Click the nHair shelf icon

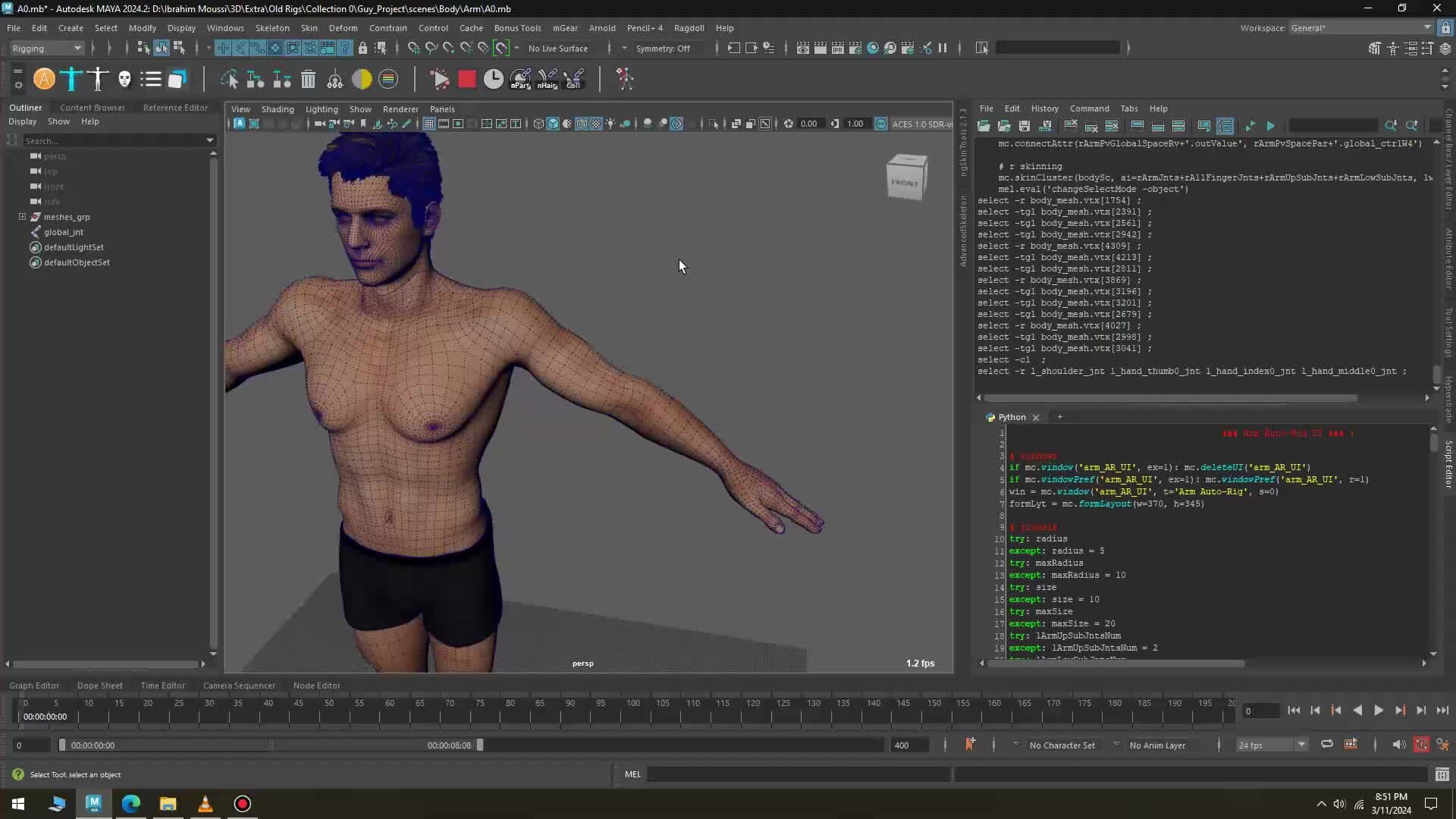click(548, 79)
